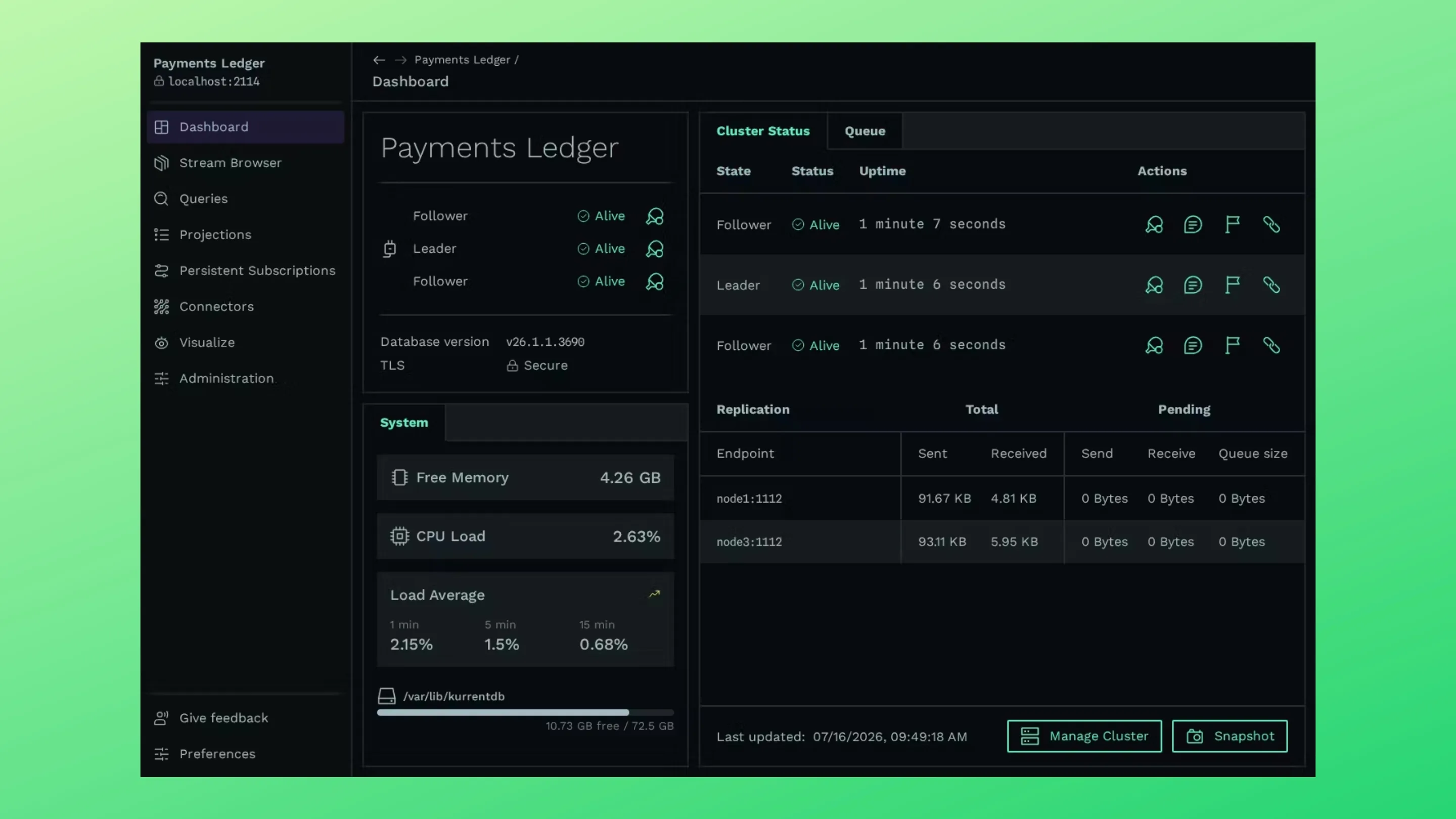Click node icon in Leader table row
Screen dimensions: 1456x819
tap(1154, 285)
